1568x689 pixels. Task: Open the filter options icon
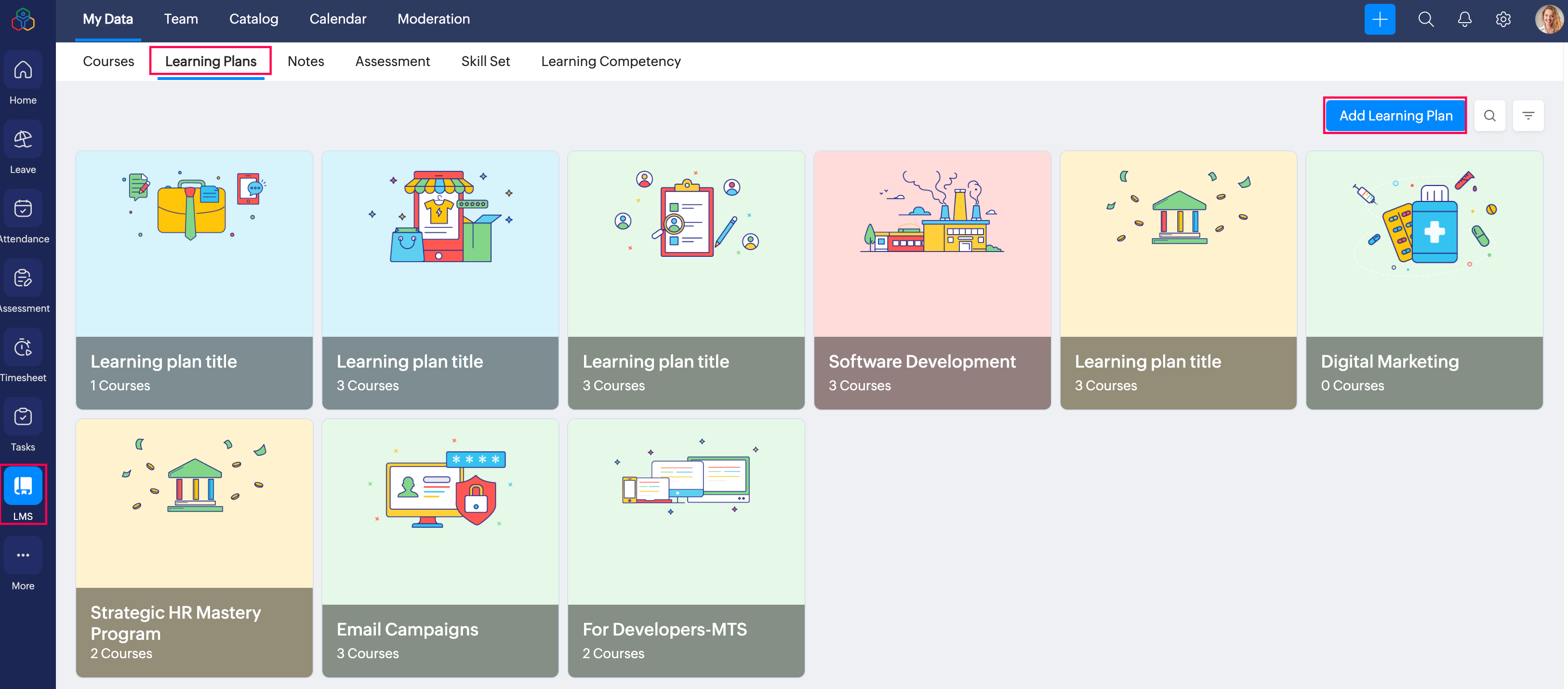coord(1528,116)
